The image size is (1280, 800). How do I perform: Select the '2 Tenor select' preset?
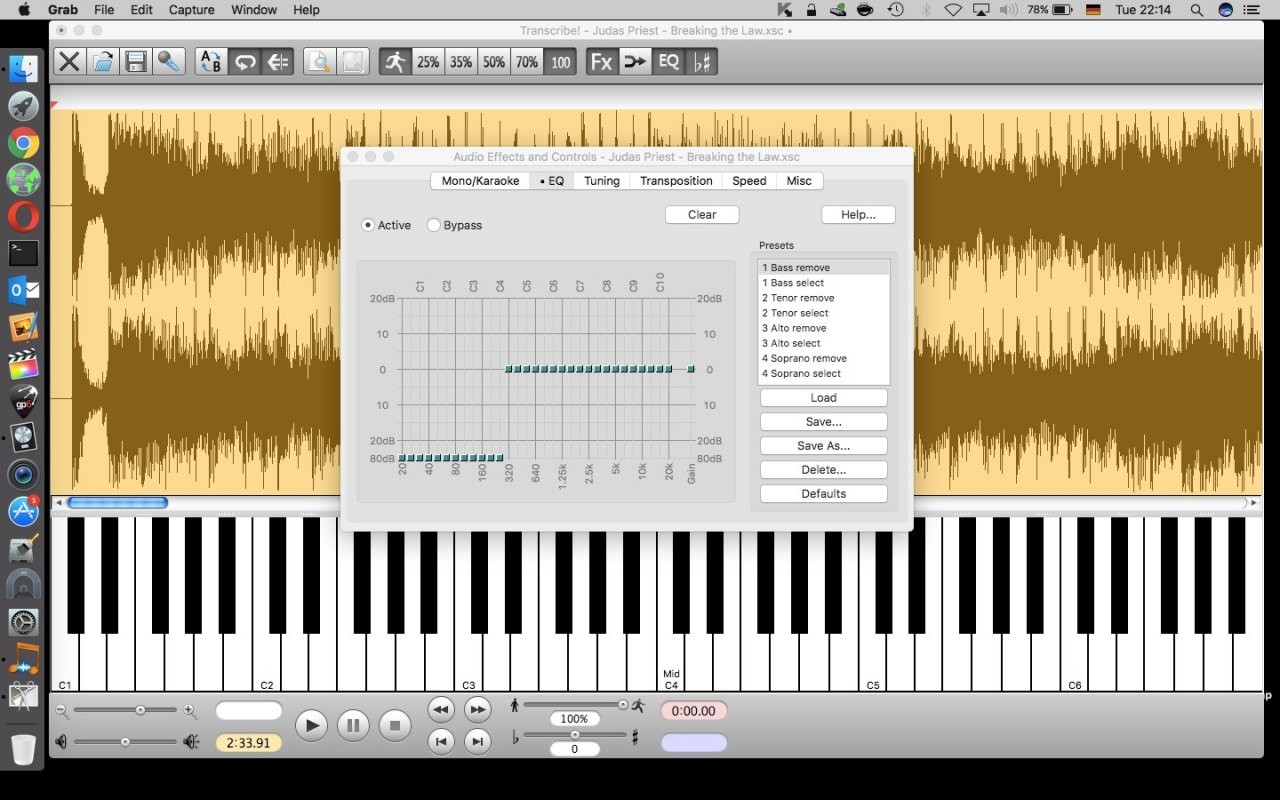(824, 313)
